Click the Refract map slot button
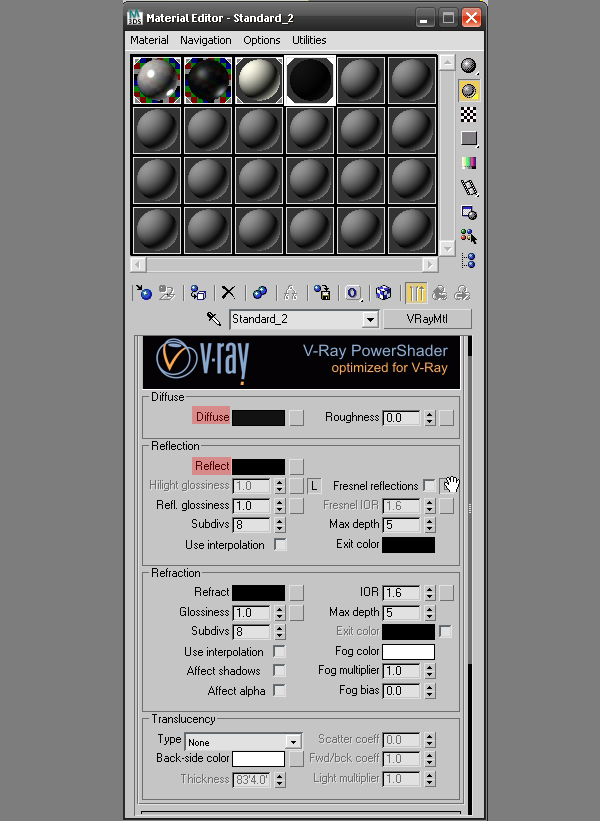Image resolution: width=600 pixels, height=821 pixels. 296,593
